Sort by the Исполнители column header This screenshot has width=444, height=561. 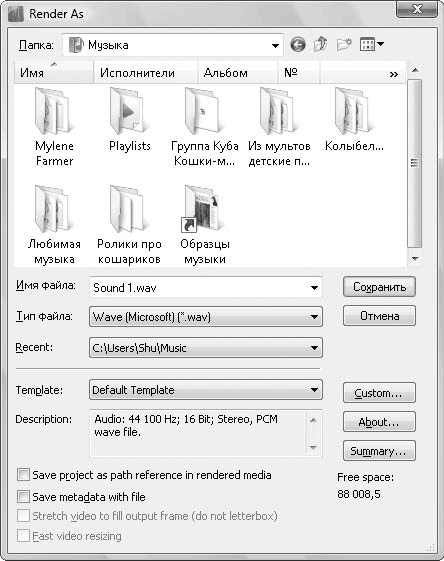(x=146, y=73)
